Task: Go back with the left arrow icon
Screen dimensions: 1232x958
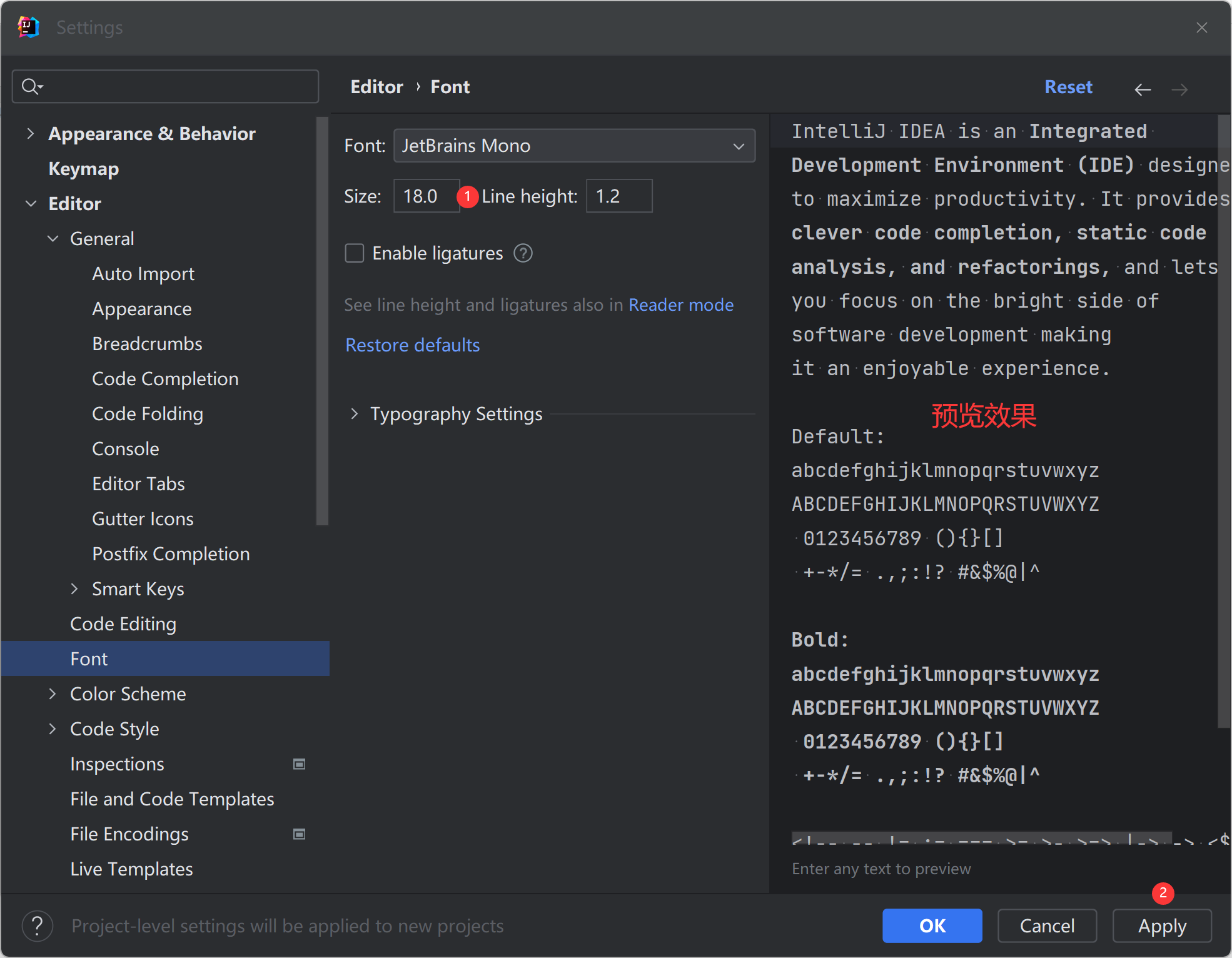Action: [x=1143, y=89]
